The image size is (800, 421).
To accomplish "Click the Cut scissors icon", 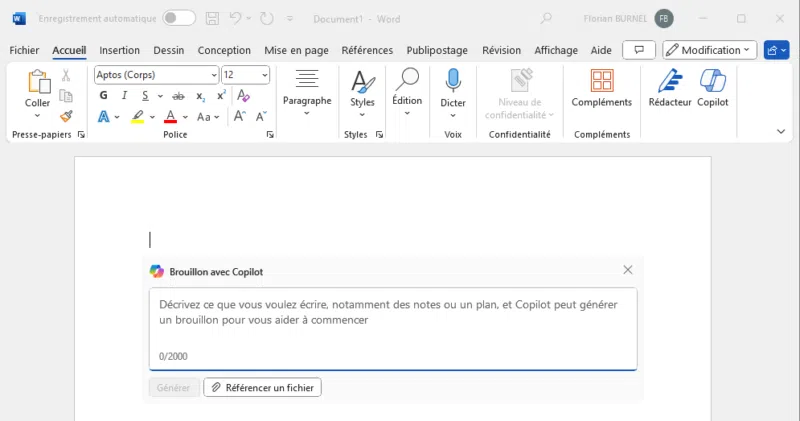I will (x=66, y=76).
